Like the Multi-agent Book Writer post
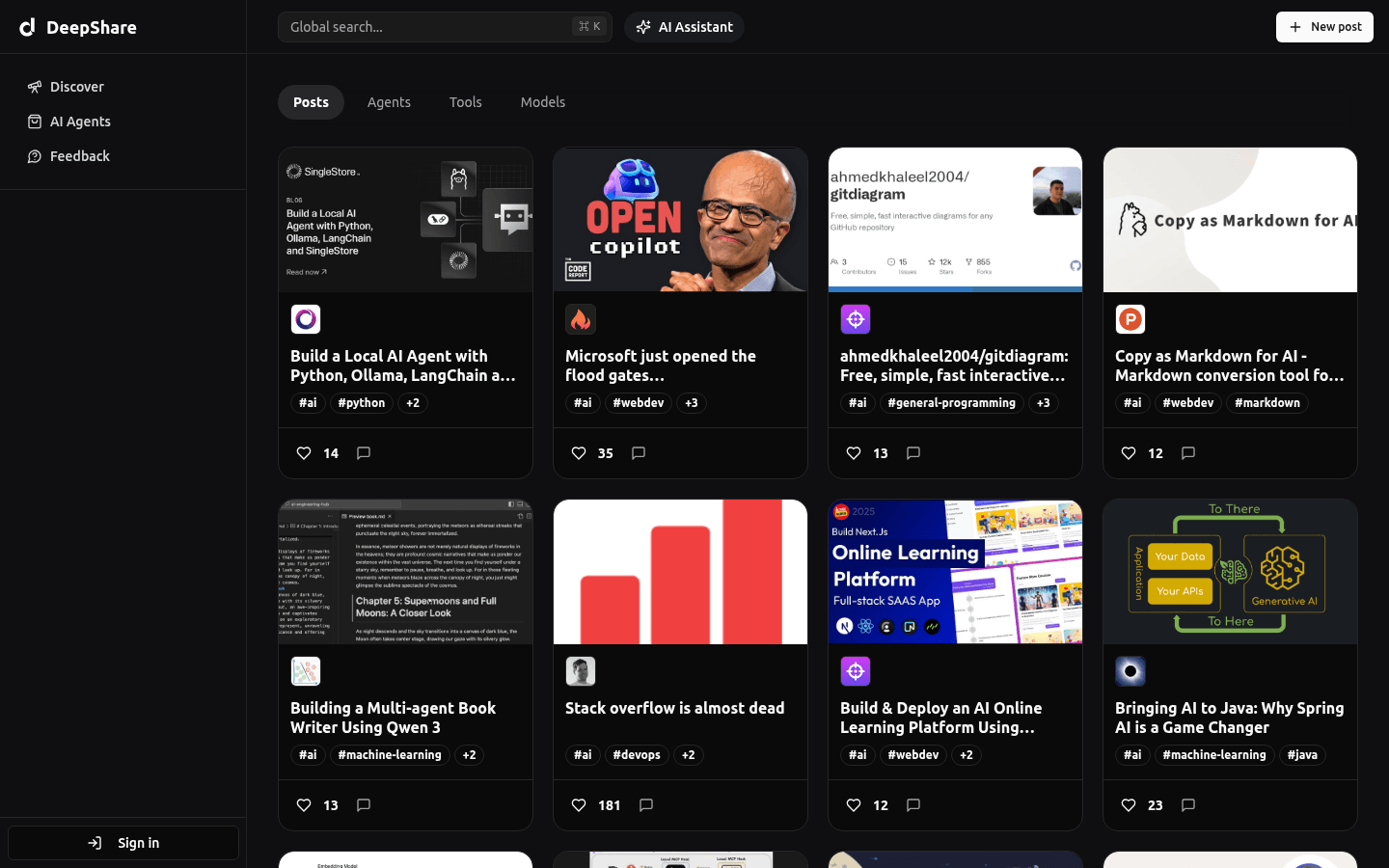Viewport: 1389px width, 868px height. coord(304,805)
